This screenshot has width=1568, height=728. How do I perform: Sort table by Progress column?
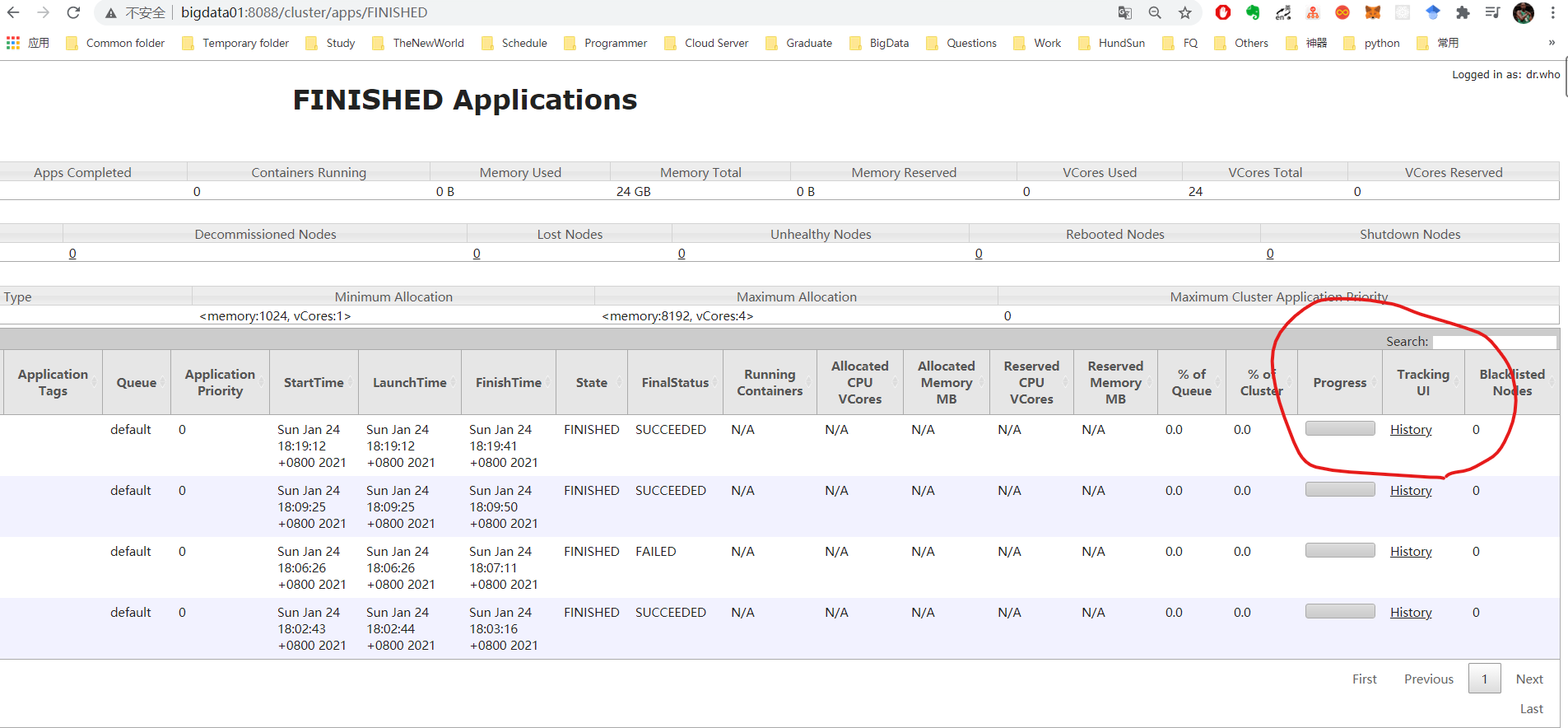point(1340,382)
